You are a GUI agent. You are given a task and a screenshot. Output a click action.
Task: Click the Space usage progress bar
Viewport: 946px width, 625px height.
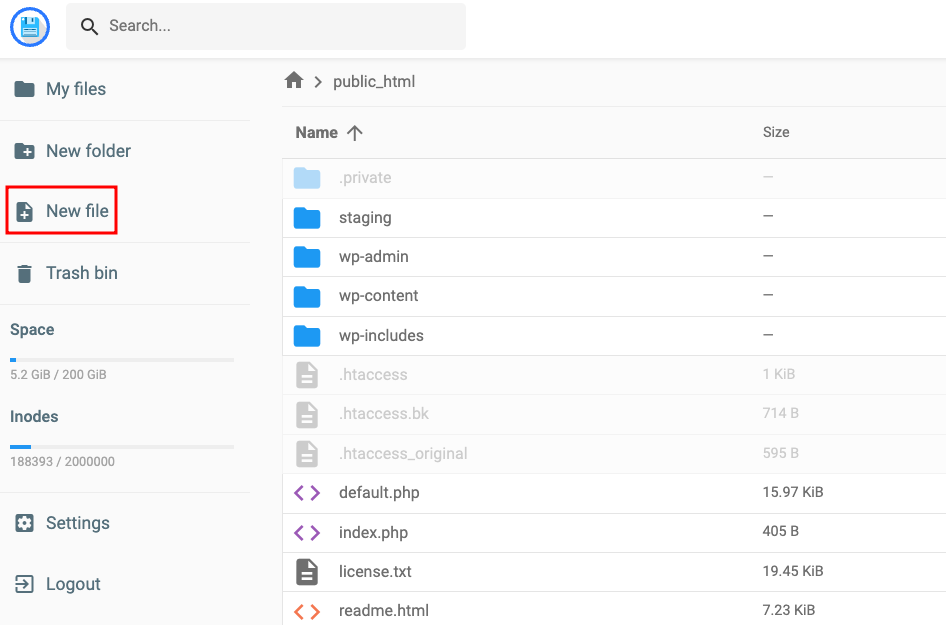[x=121, y=359]
